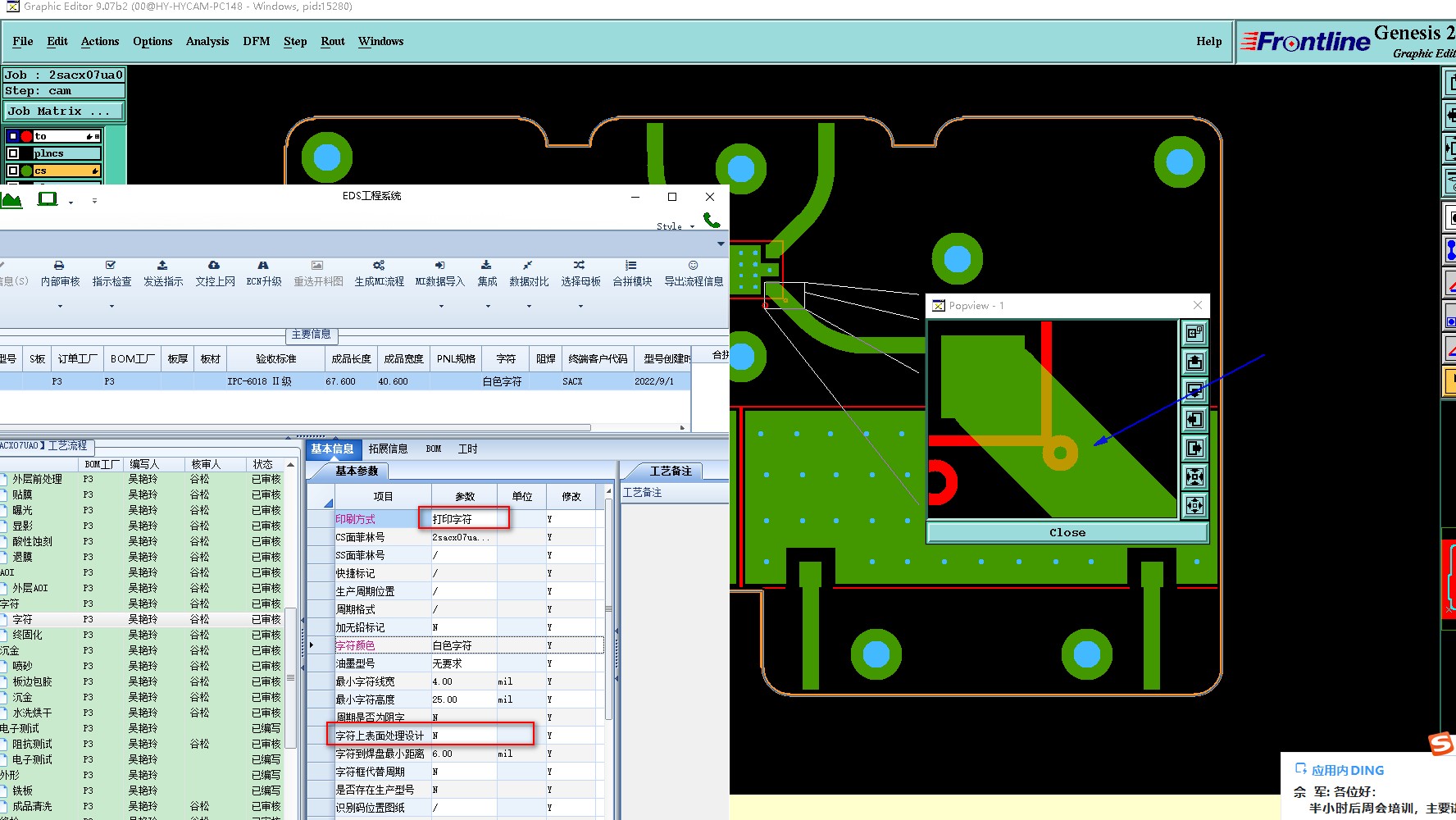Click the green color dot of 'cs' layer

[26, 171]
